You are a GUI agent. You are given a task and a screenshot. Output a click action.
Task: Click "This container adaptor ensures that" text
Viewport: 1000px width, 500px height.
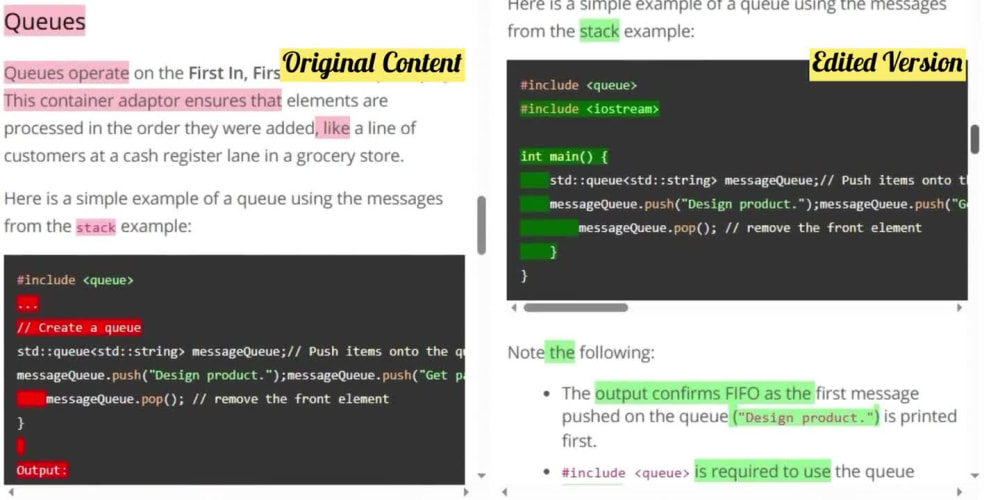click(142, 101)
